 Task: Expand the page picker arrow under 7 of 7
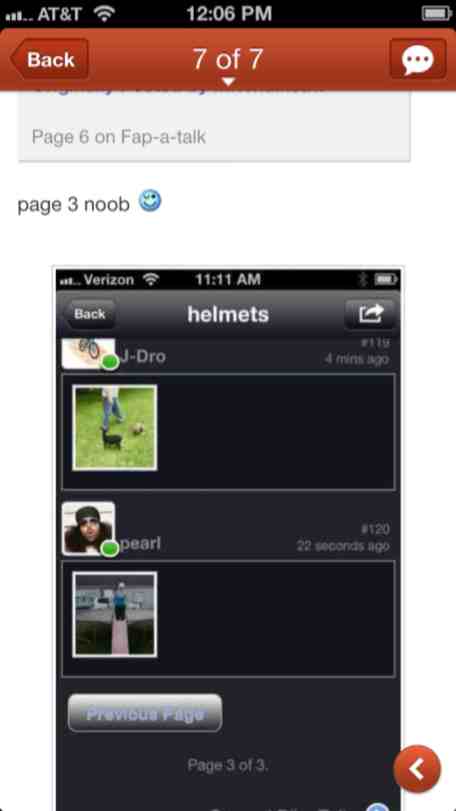click(228, 81)
